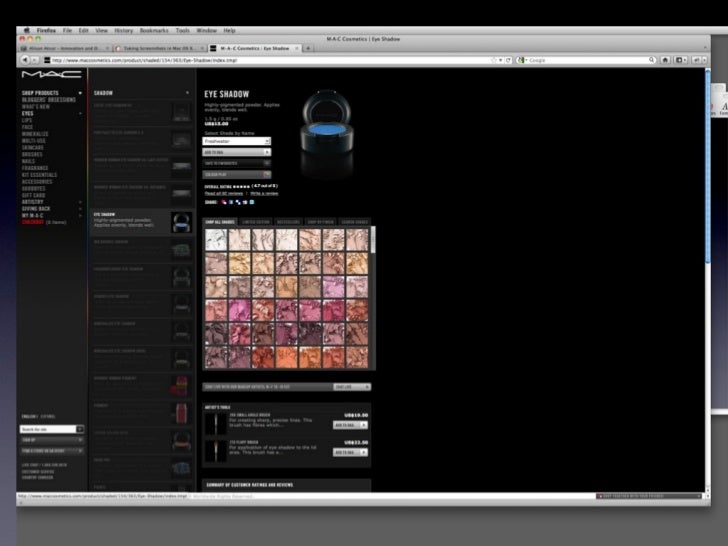Click the browser back arrow button
Image resolution: width=728 pixels, height=546 pixels.
(x=23, y=60)
